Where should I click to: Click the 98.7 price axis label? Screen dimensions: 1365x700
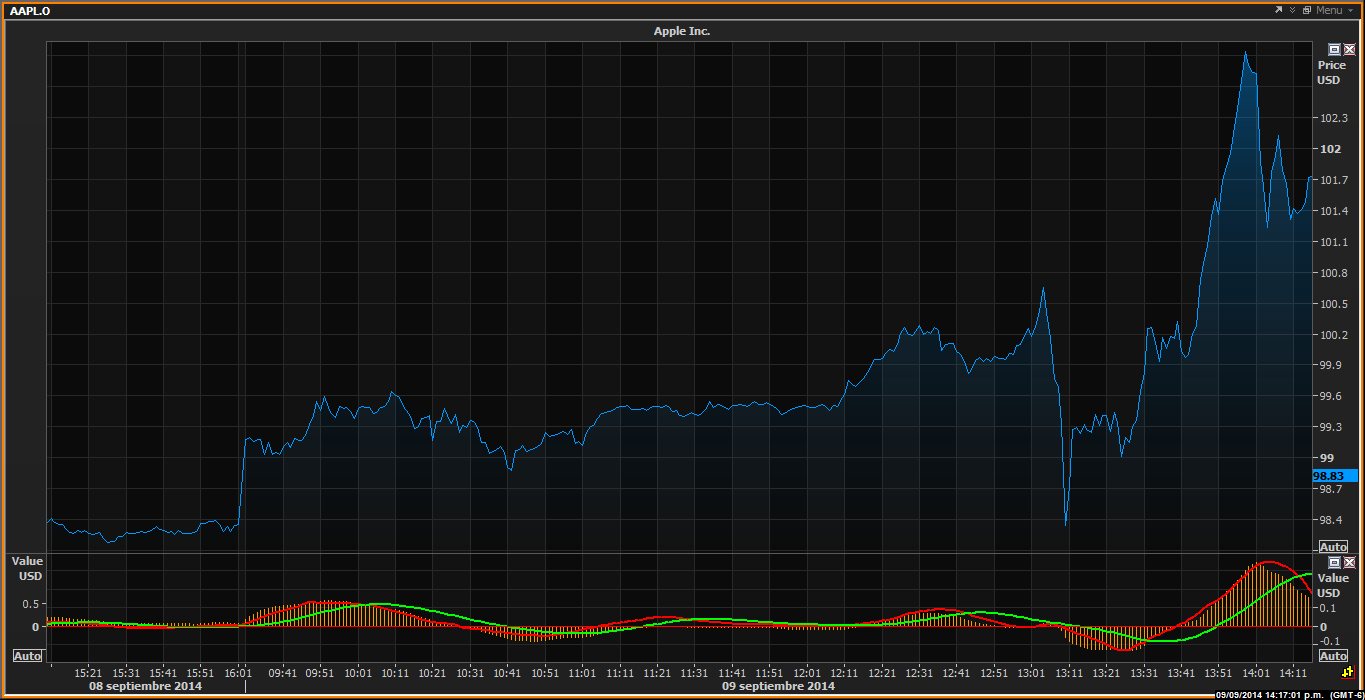tap(1331, 489)
